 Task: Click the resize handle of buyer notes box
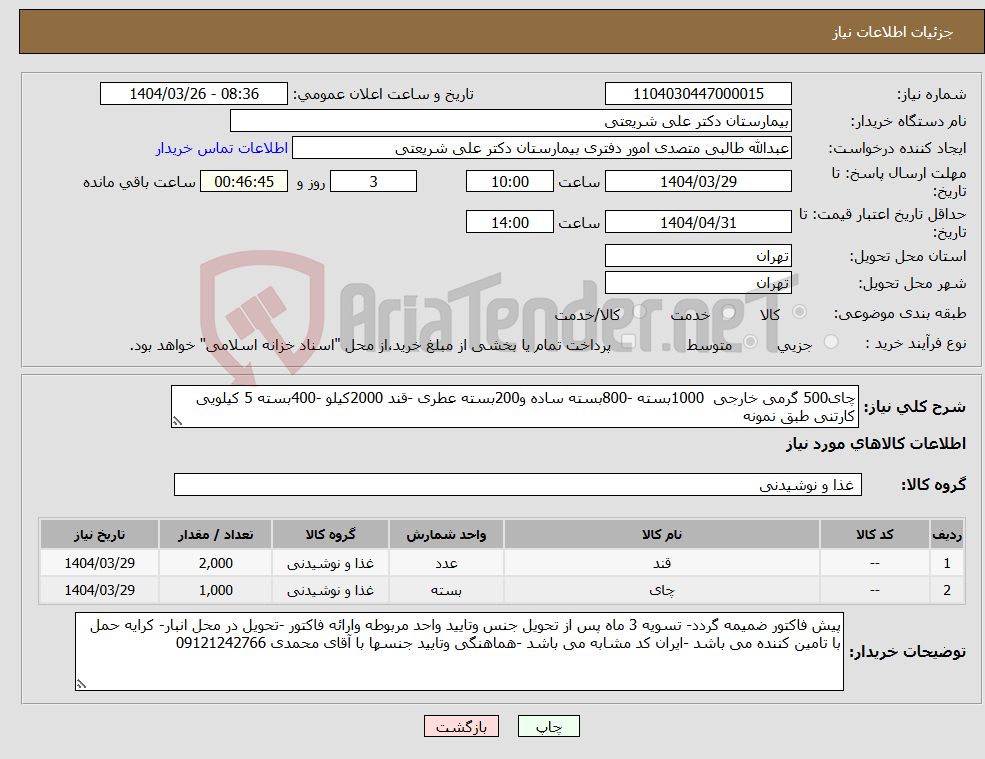tap(81, 684)
